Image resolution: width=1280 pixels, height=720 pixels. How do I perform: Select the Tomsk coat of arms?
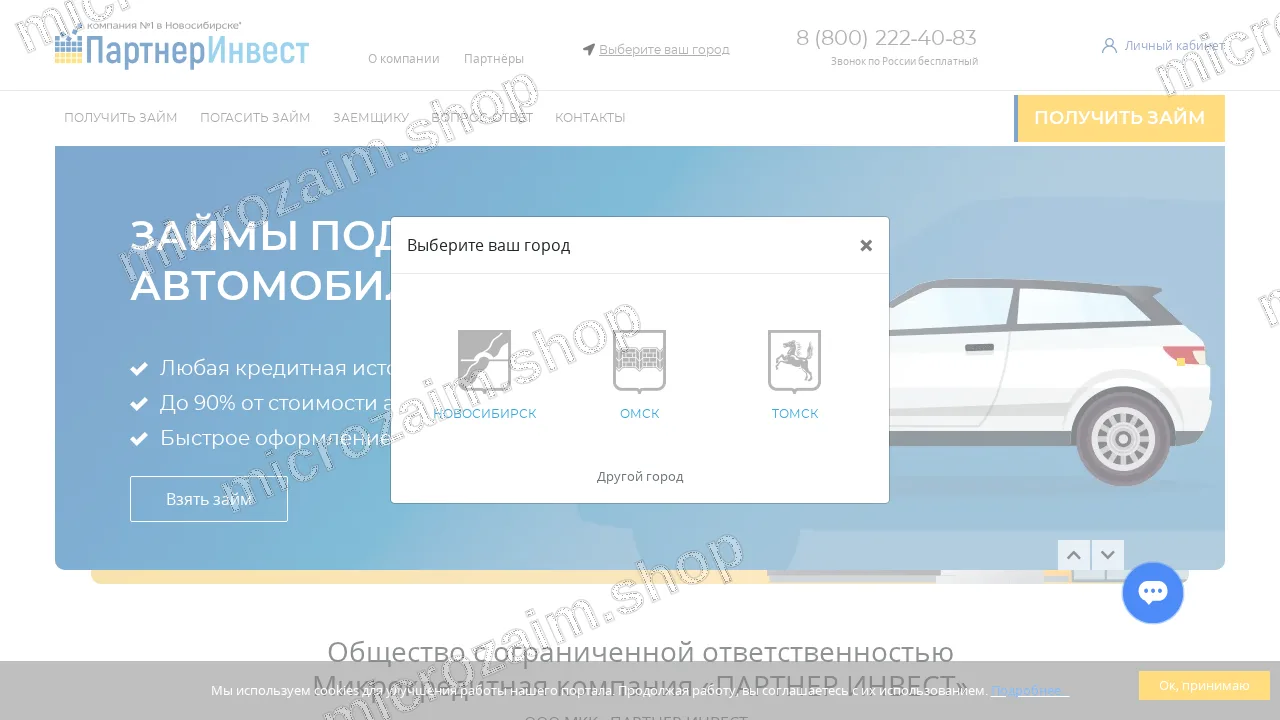click(x=795, y=361)
